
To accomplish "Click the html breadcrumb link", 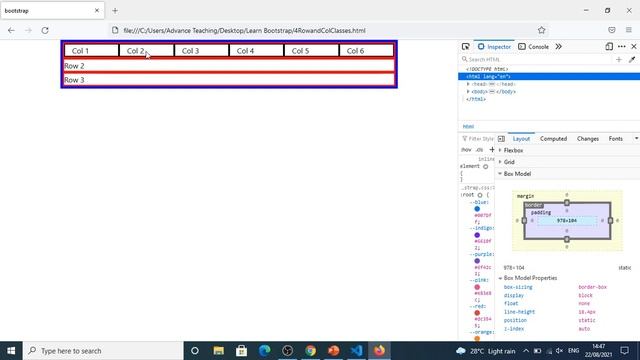I will click(468, 127).
